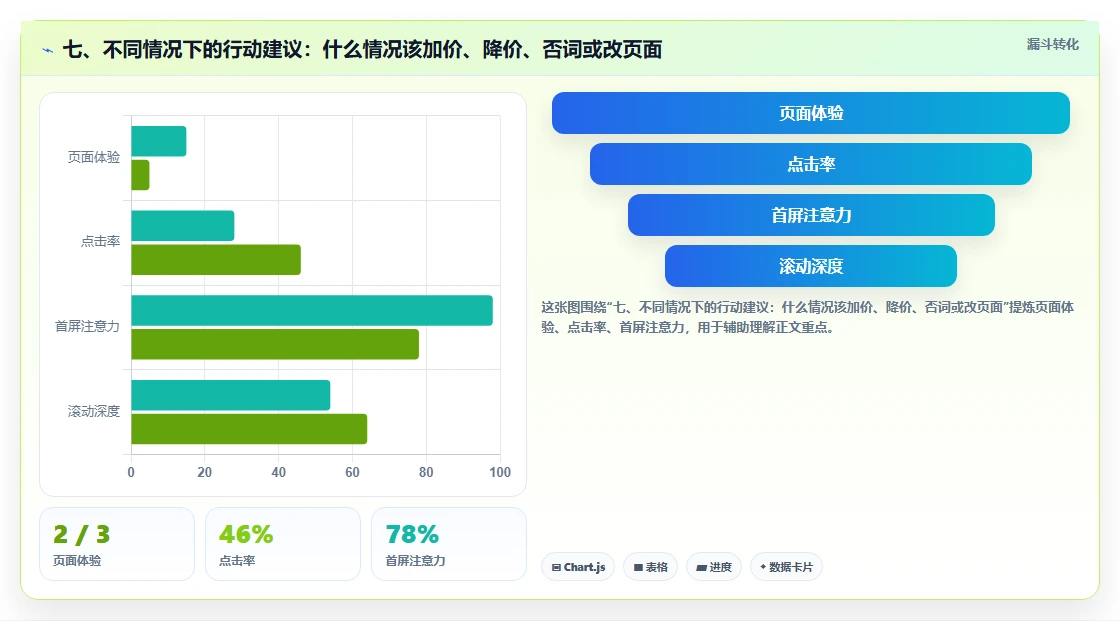This screenshot has height=621, width=1120.
Task: Click the 数据卡片 tag chip
Action: point(786,567)
